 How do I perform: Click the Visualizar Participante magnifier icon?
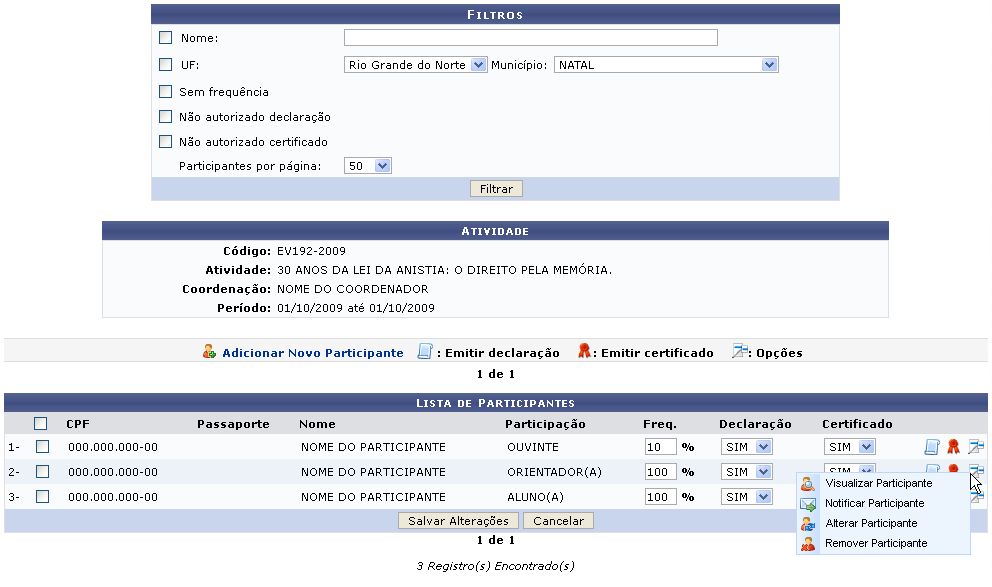[x=808, y=484]
